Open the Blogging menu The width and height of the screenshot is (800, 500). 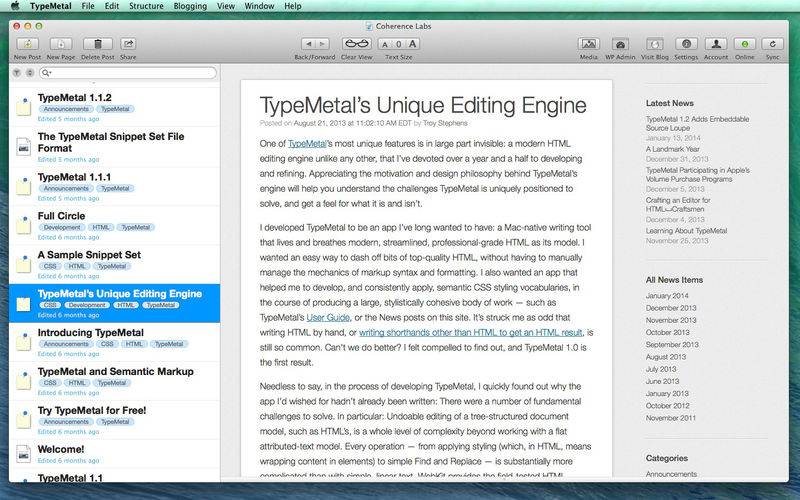click(190, 6)
